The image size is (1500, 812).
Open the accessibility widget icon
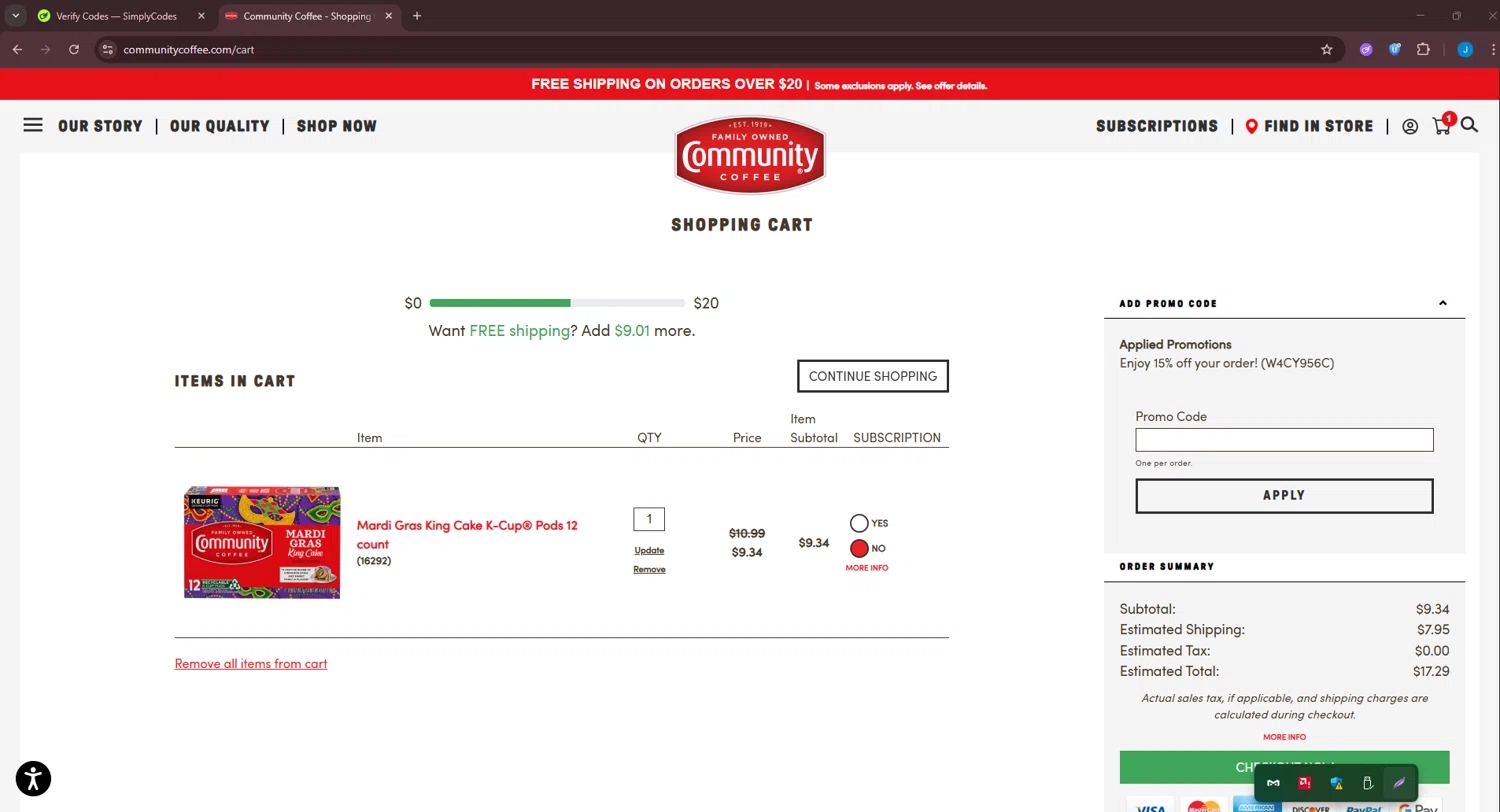tap(33, 778)
